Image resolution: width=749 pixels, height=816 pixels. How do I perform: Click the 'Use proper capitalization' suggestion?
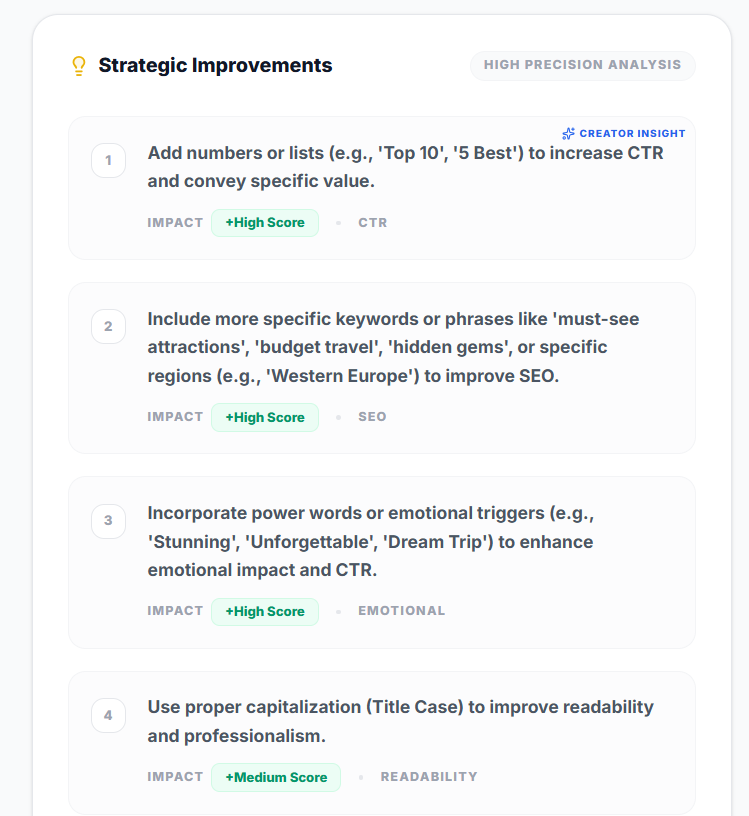click(401, 721)
